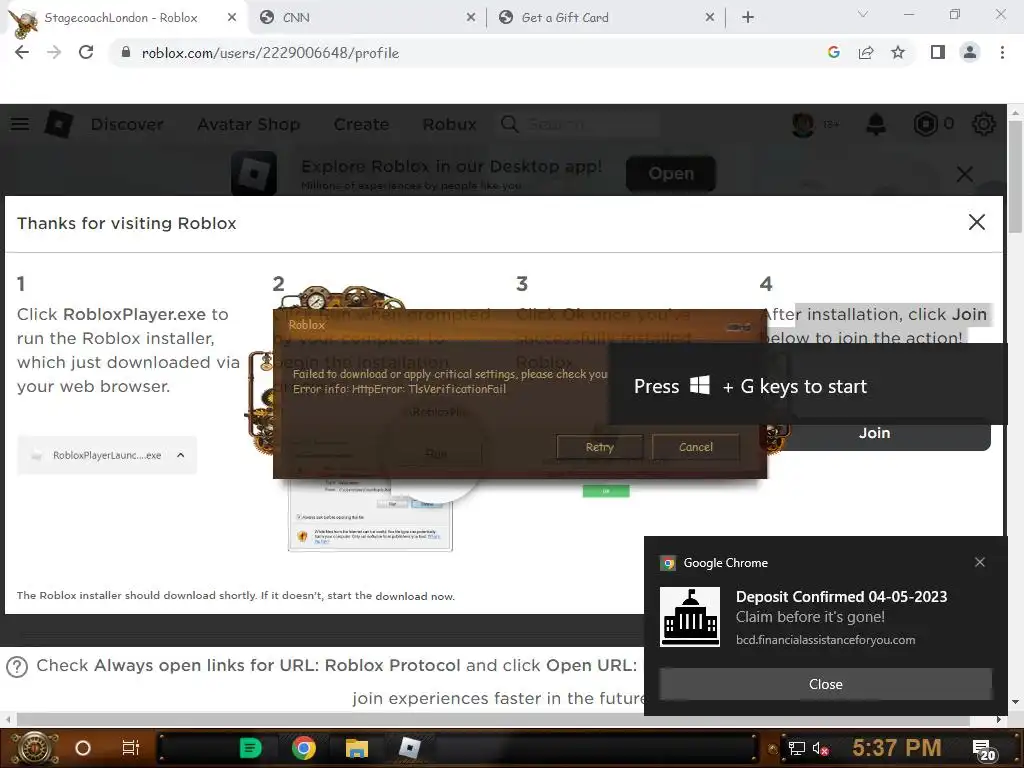The image size is (1024, 768).
Task: Switch to the CNN tab
Action: 367,18
